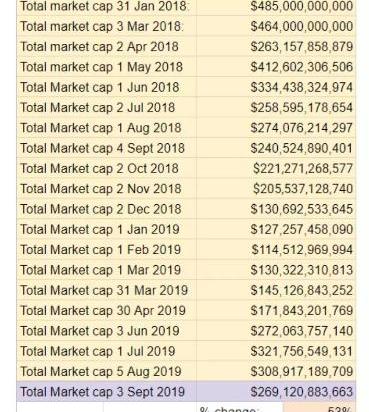Click the $130,692,533,645 value cell

click(276, 209)
